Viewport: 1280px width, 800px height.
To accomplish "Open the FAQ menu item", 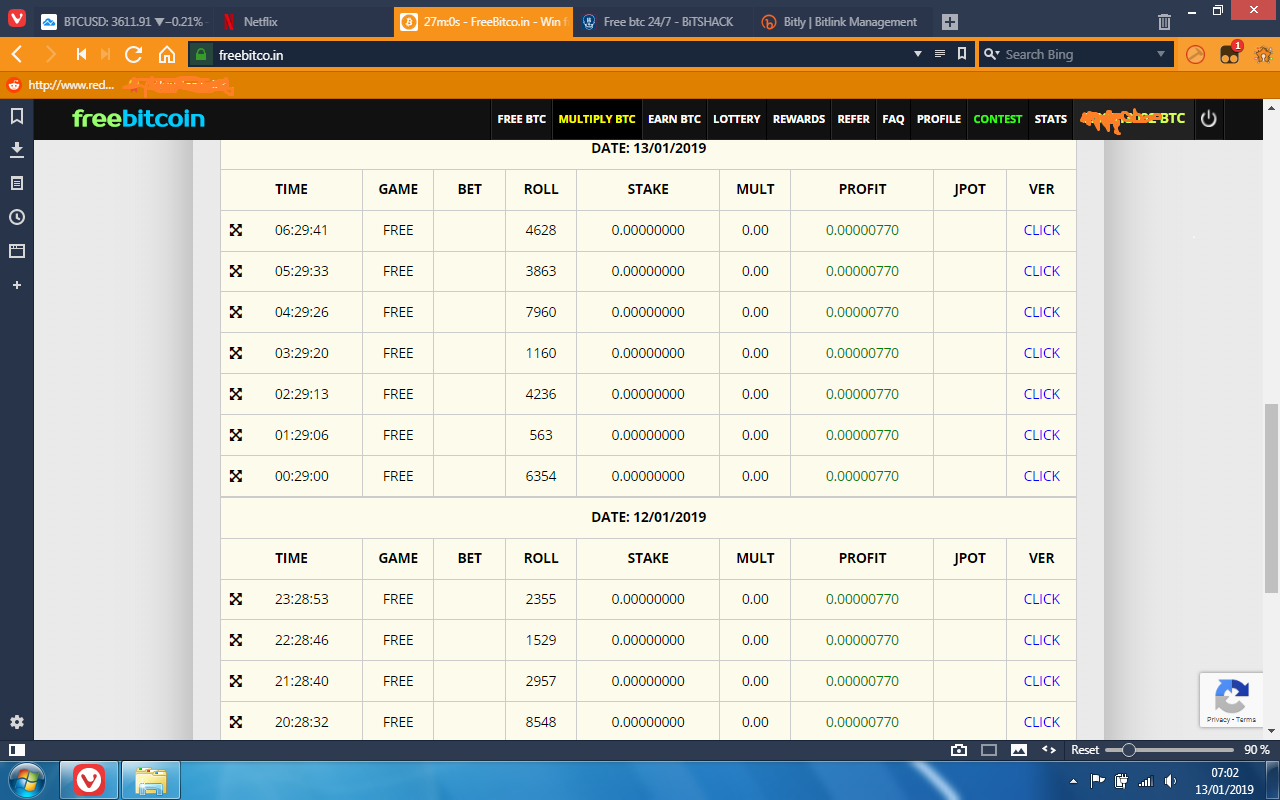I will (x=893, y=119).
